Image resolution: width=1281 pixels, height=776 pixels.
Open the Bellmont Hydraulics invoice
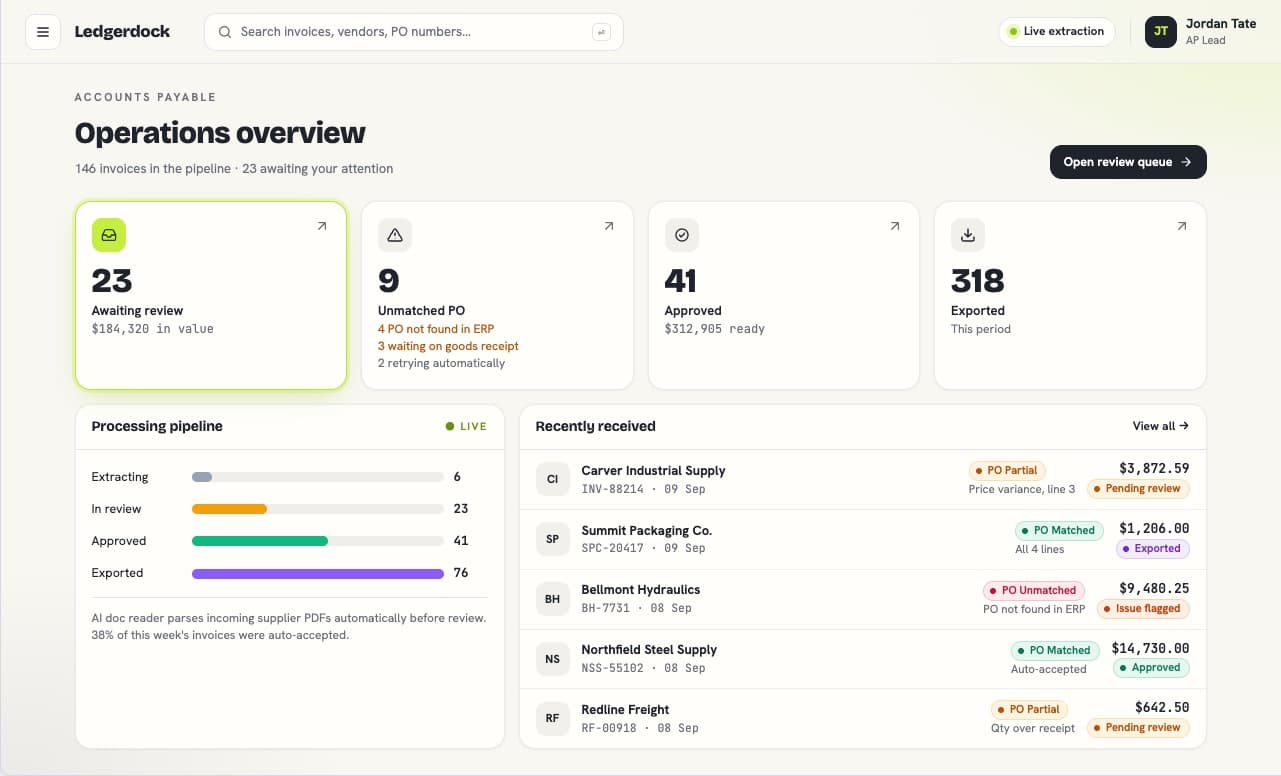click(863, 599)
